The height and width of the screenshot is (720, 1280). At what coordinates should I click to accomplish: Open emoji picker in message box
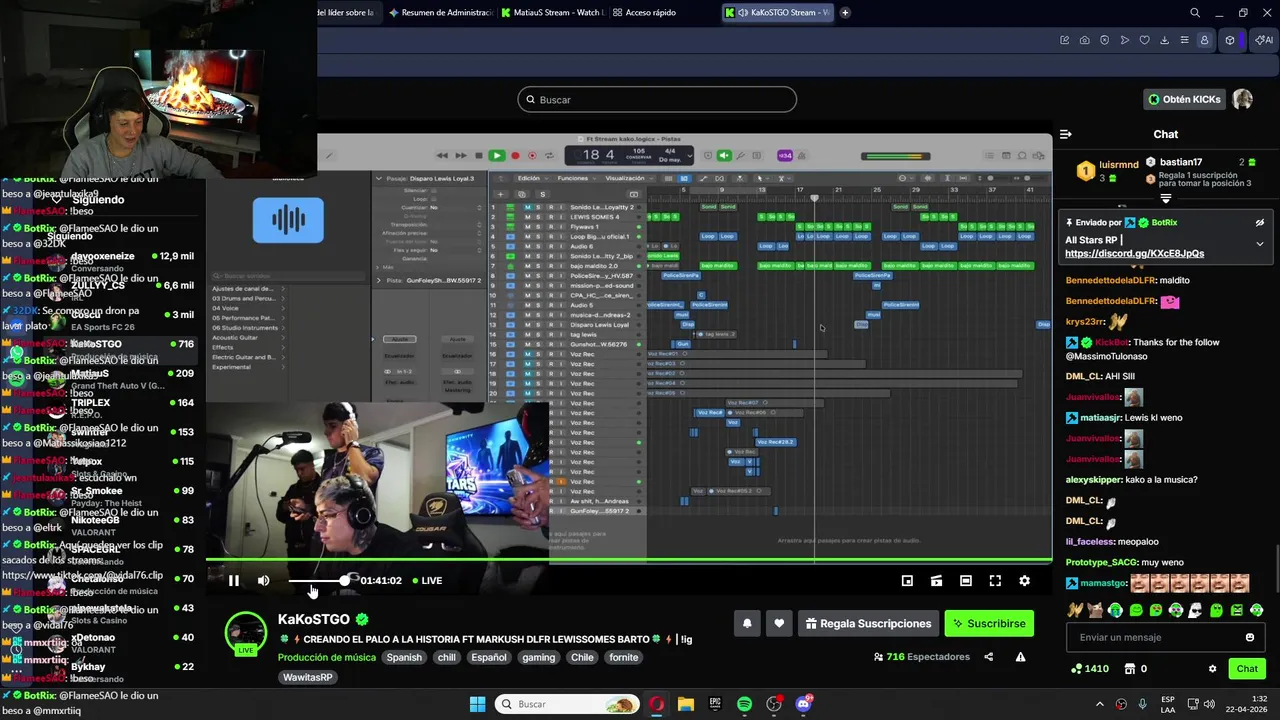click(x=1250, y=637)
